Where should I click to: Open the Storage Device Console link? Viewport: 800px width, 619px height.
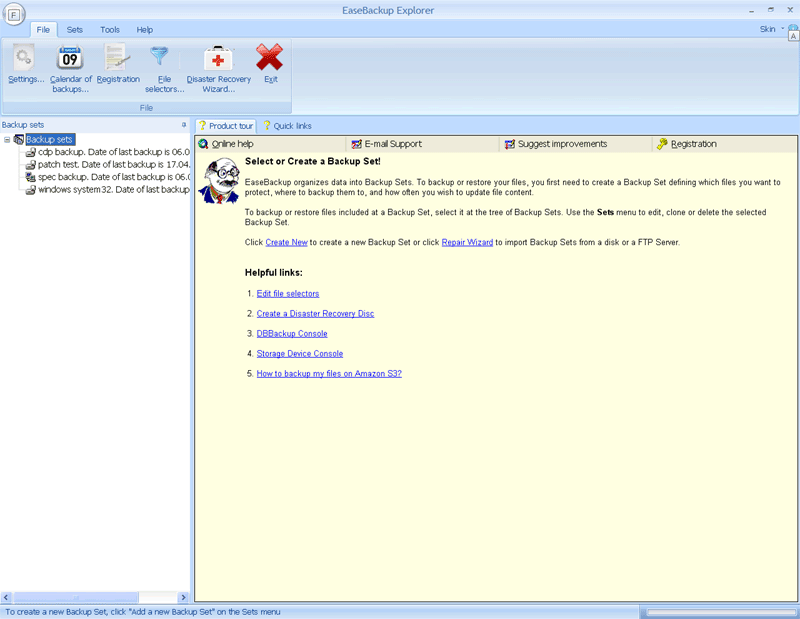click(299, 354)
